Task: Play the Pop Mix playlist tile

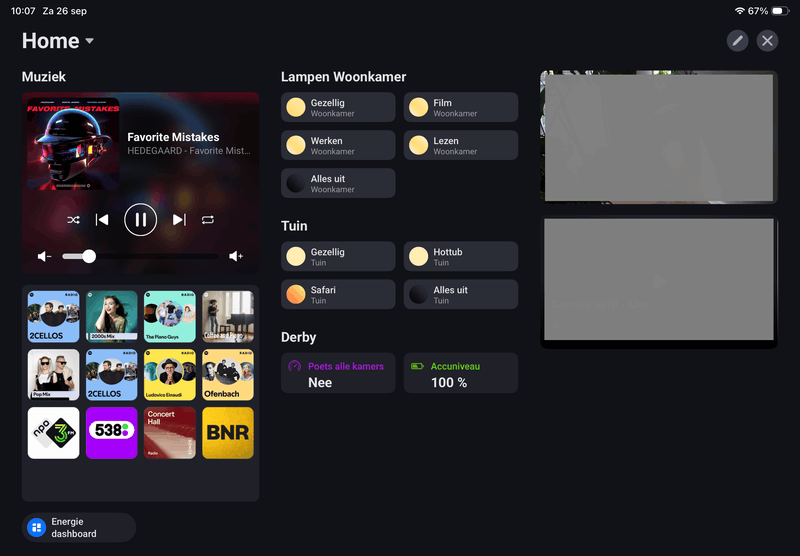Action: pyautogui.click(x=54, y=374)
